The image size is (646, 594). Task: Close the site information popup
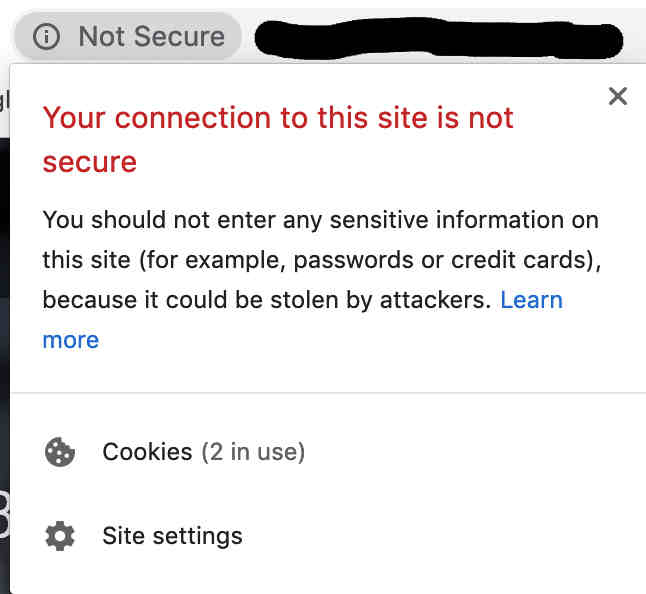[x=618, y=96]
